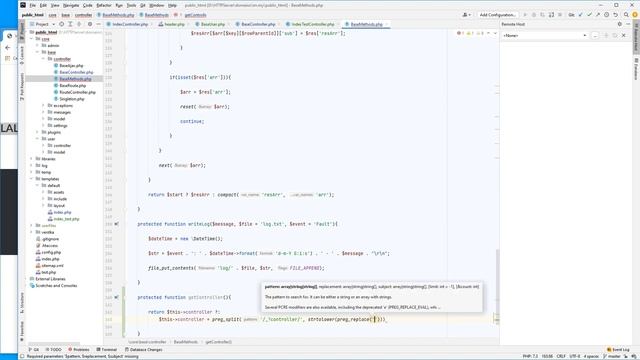Open the Problems tool window tab
The height and width of the screenshot is (360, 640).
78,350
